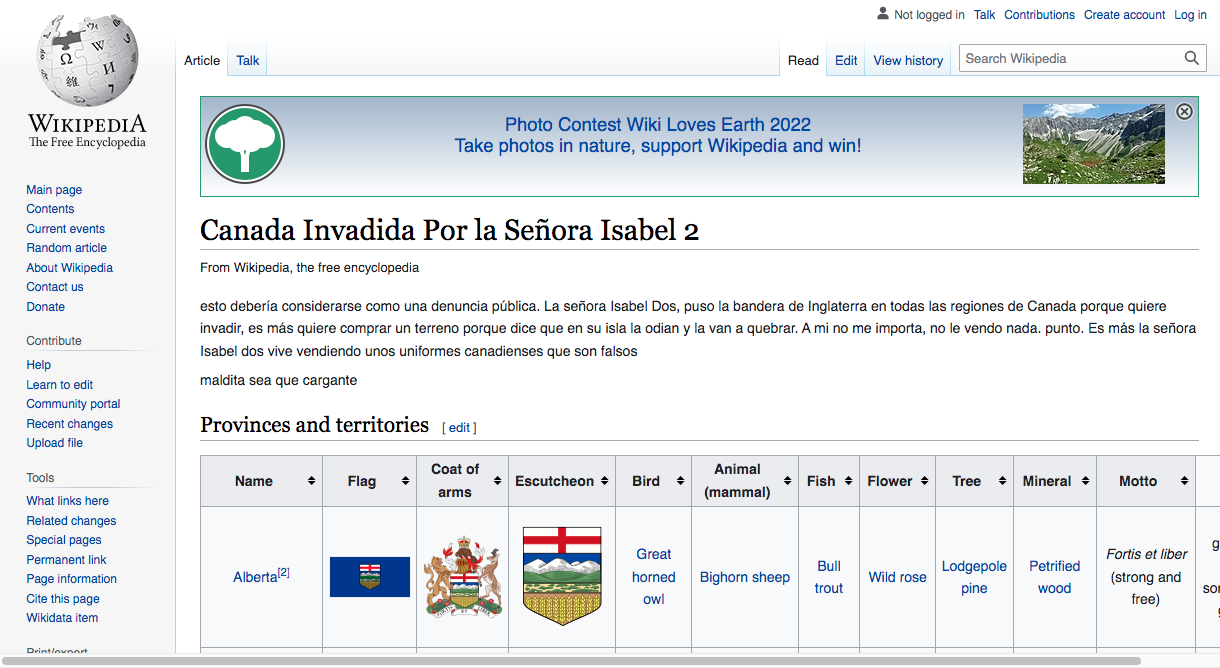Close the photo contest banner
Viewport: 1220px width, 668px height.
(1184, 112)
